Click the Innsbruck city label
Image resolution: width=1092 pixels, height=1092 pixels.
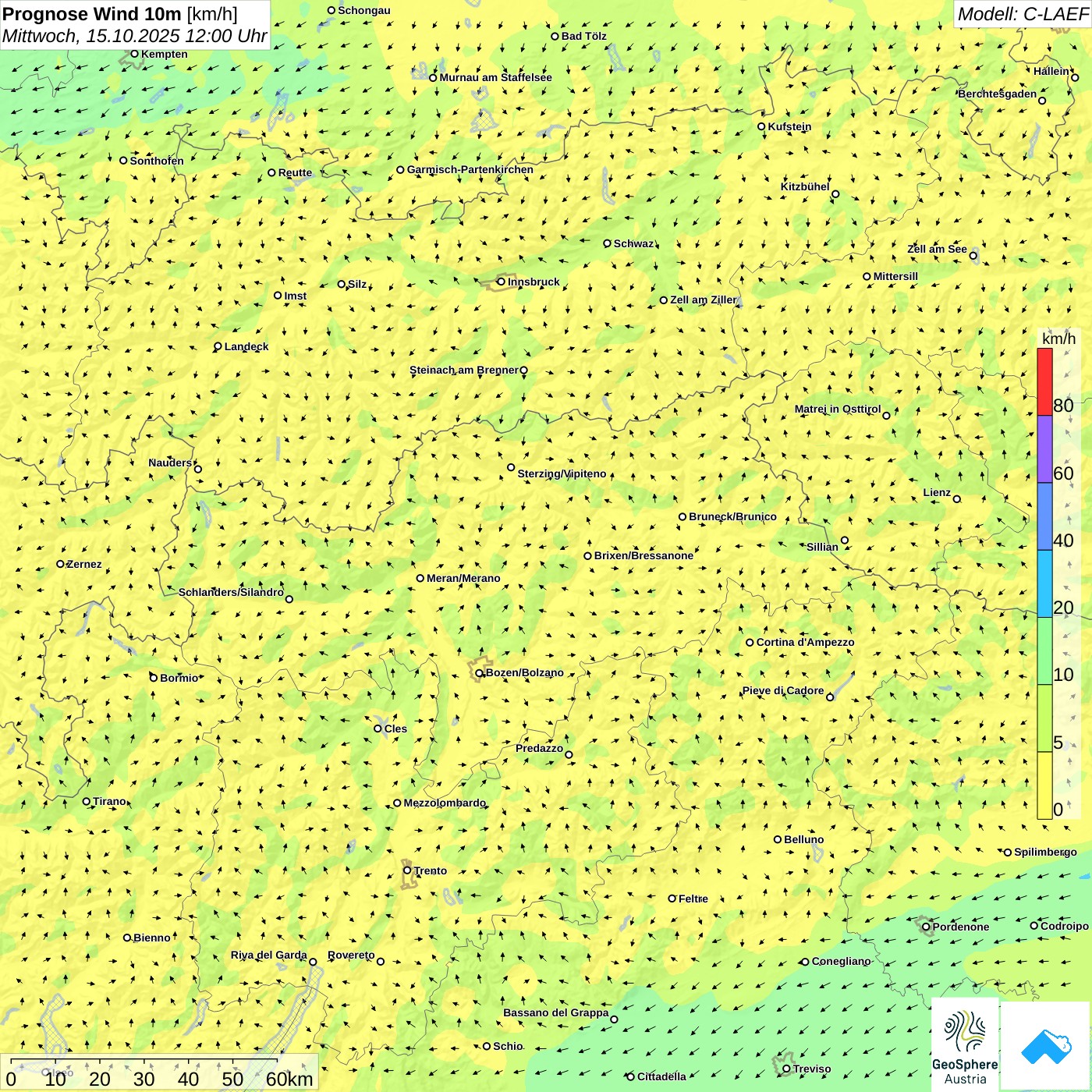pyautogui.click(x=534, y=282)
